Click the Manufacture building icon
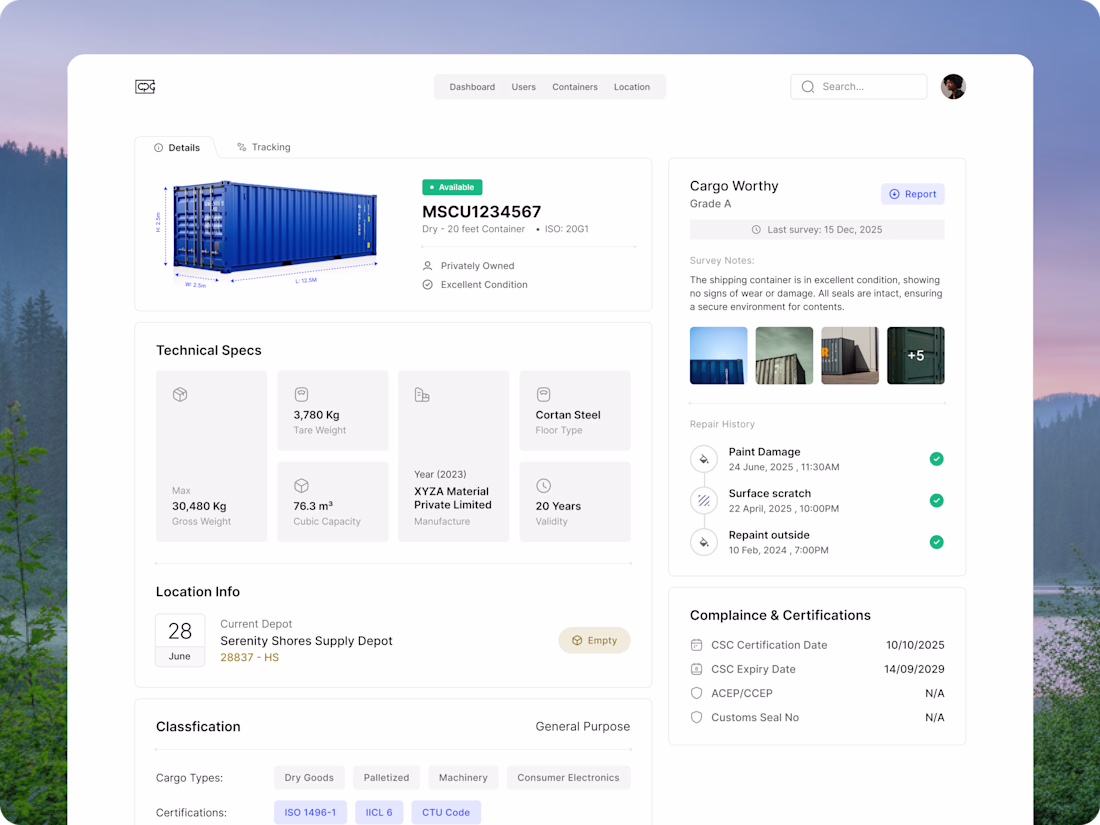The image size is (1100, 825). (422, 394)
